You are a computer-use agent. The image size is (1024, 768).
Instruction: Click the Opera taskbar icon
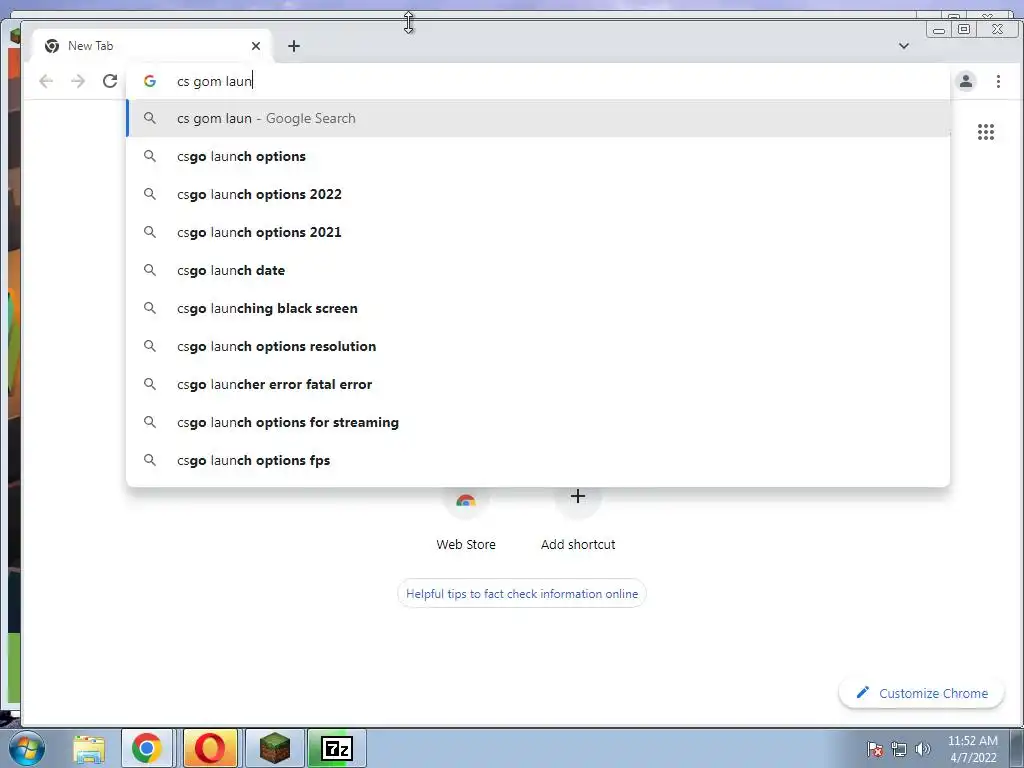[210, 748]
